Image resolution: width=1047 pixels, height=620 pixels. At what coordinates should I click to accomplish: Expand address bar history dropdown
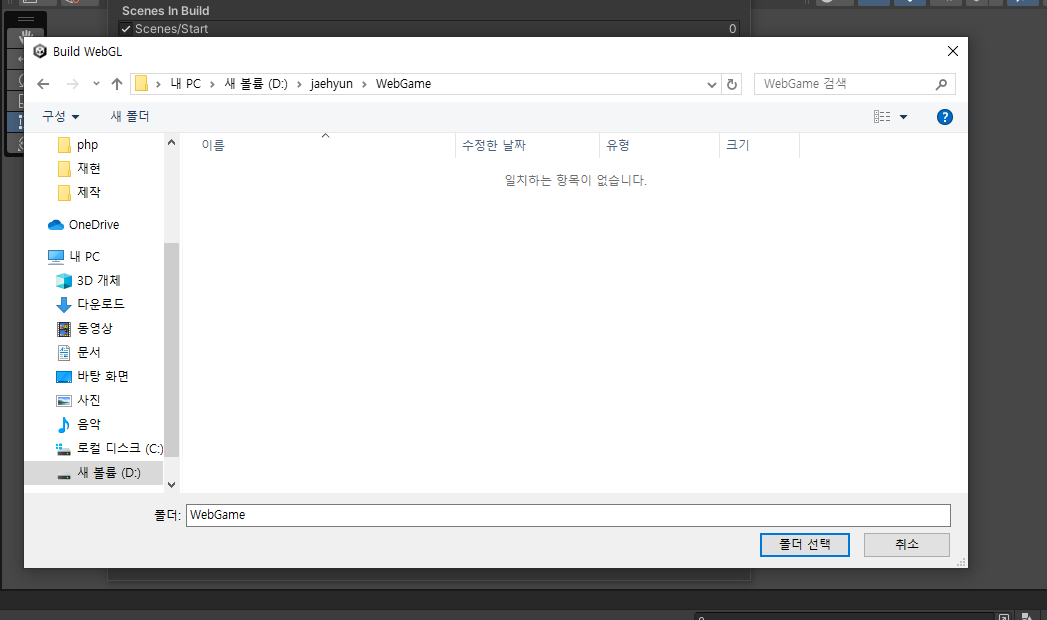(712, 84)
